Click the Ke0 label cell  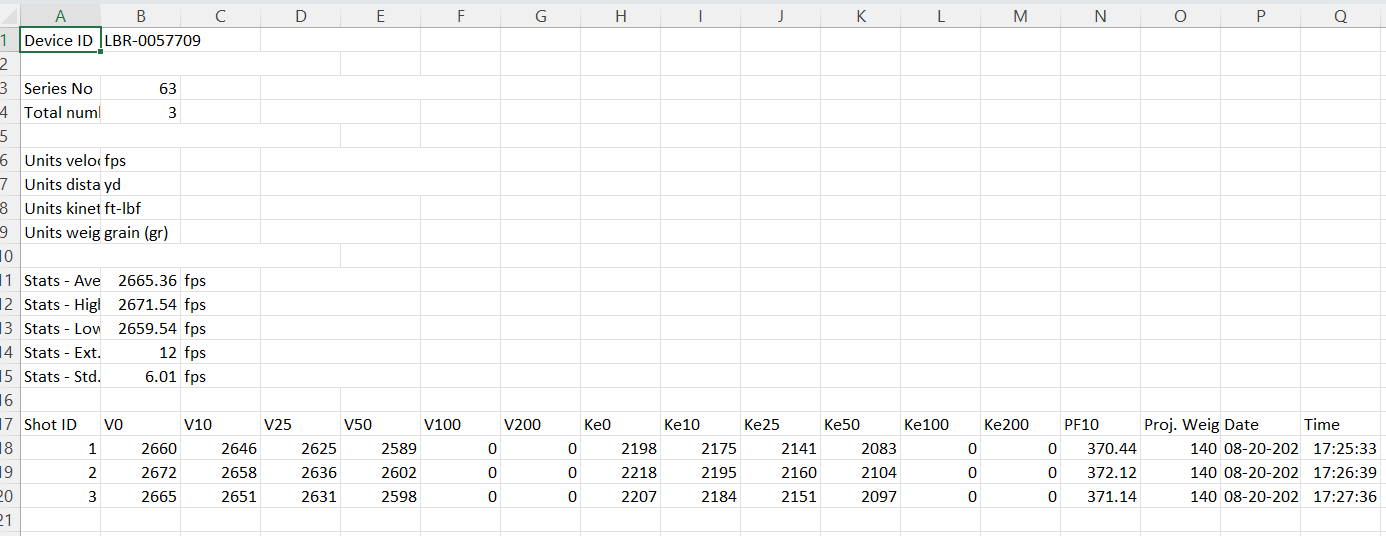coord(621,424)
